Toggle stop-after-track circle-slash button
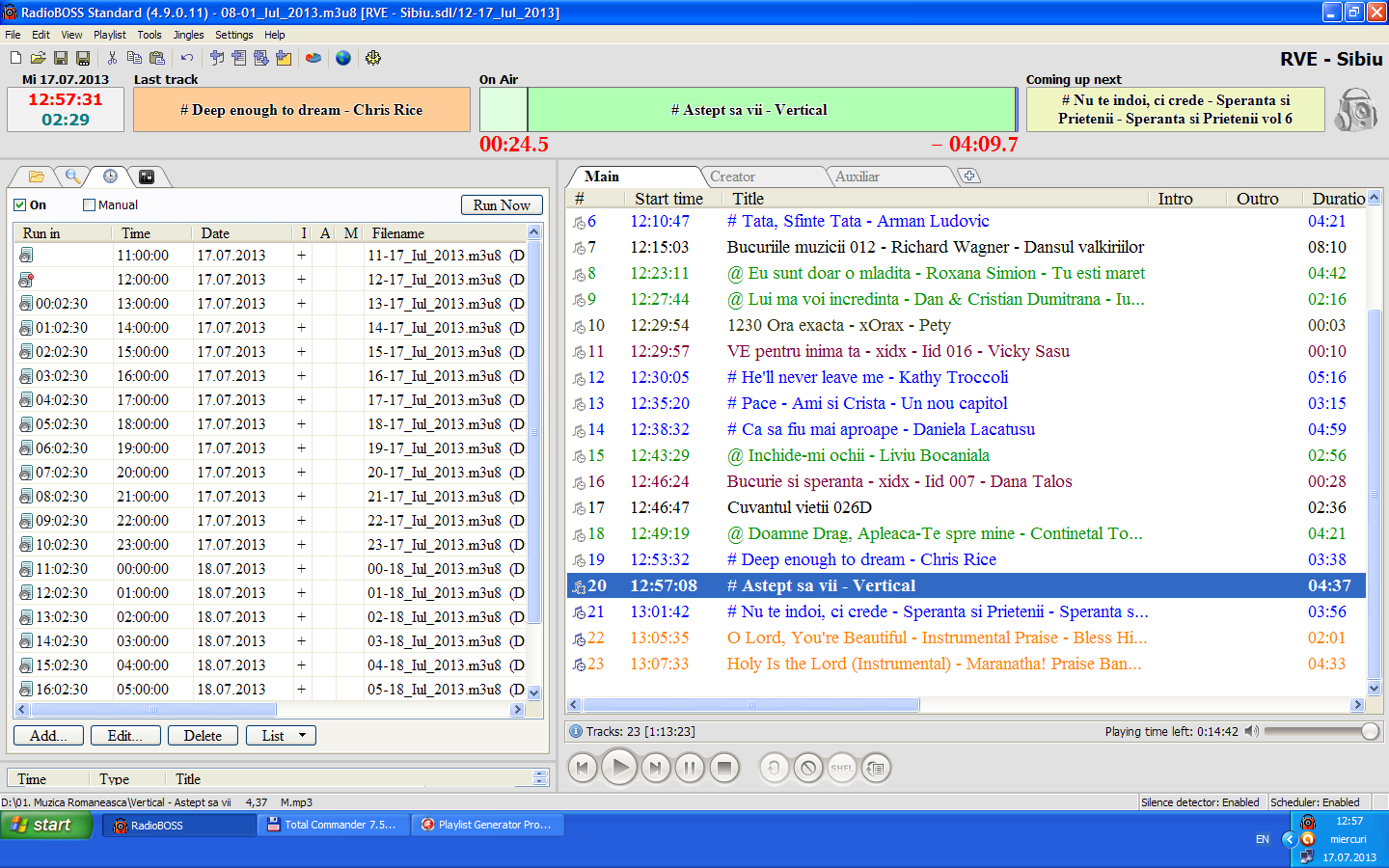Viewport: 1389px width, 868px height. point(808,769)
